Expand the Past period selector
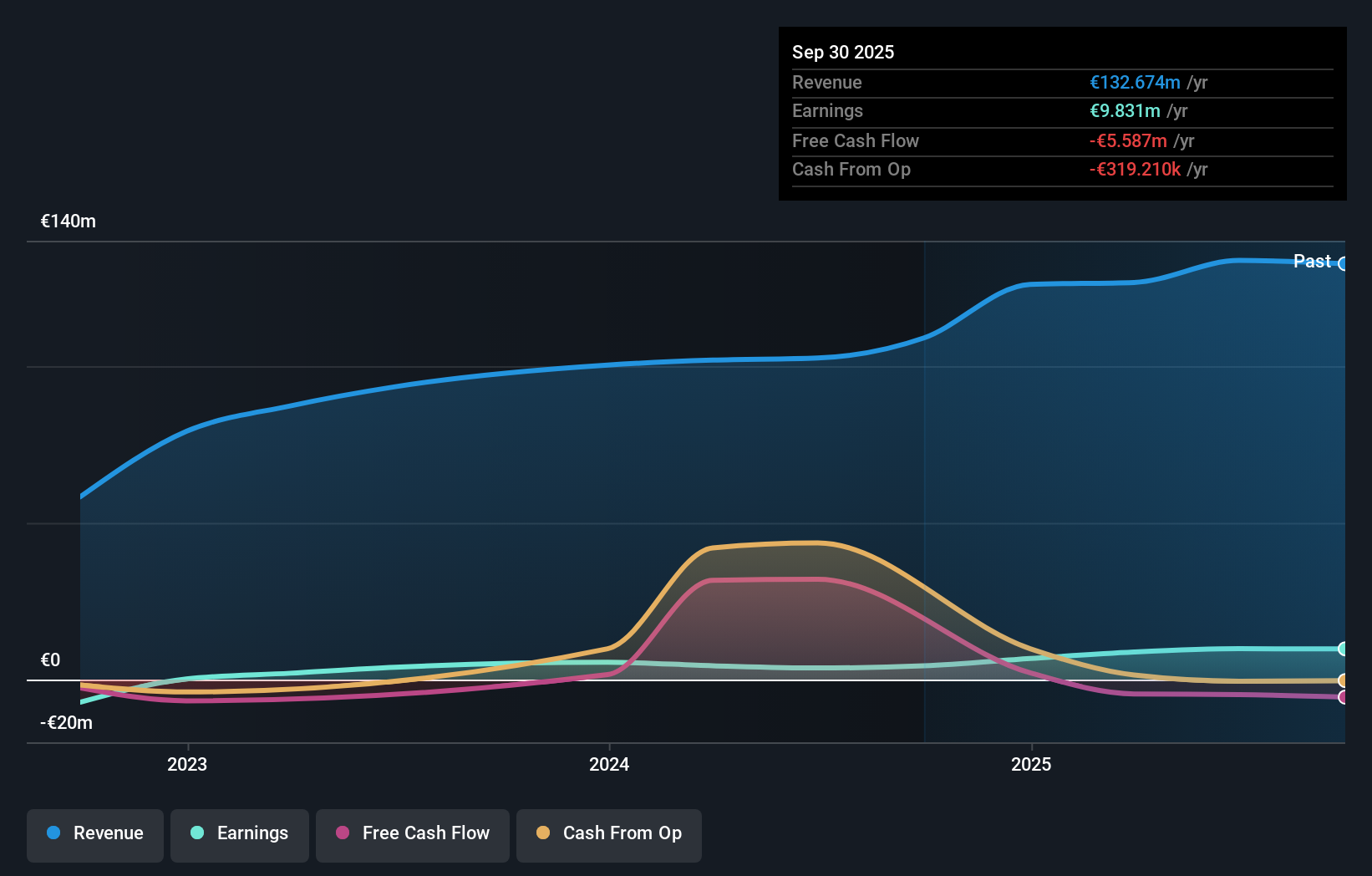 [1311, 262]
